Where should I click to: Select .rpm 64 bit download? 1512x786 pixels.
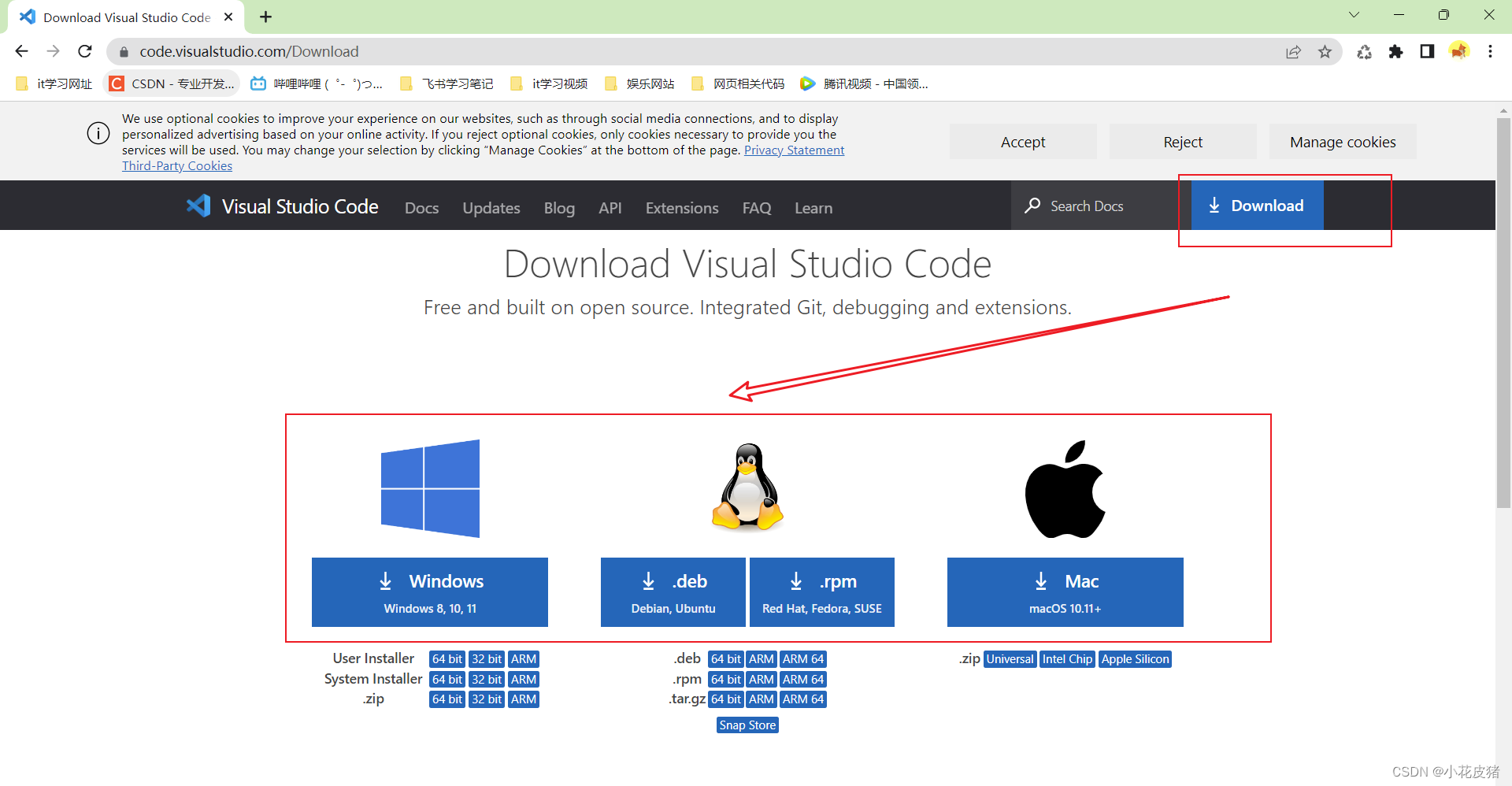pyautogui.click(x=726, y=679)
